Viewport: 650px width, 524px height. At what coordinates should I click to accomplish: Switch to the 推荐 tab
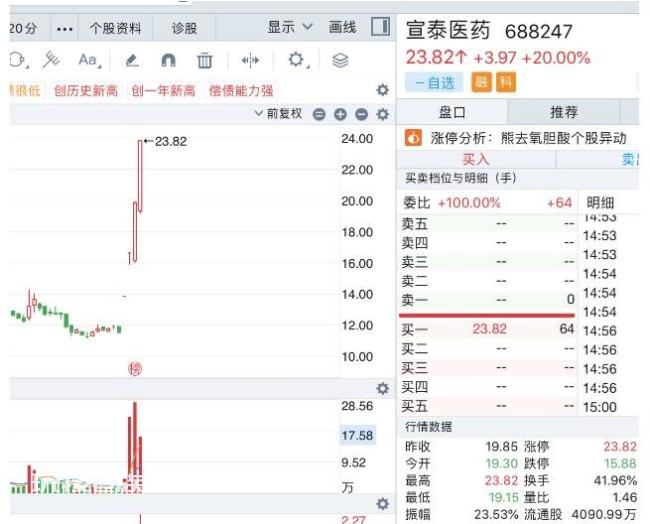pyautogui.click(x=564, y=112)
